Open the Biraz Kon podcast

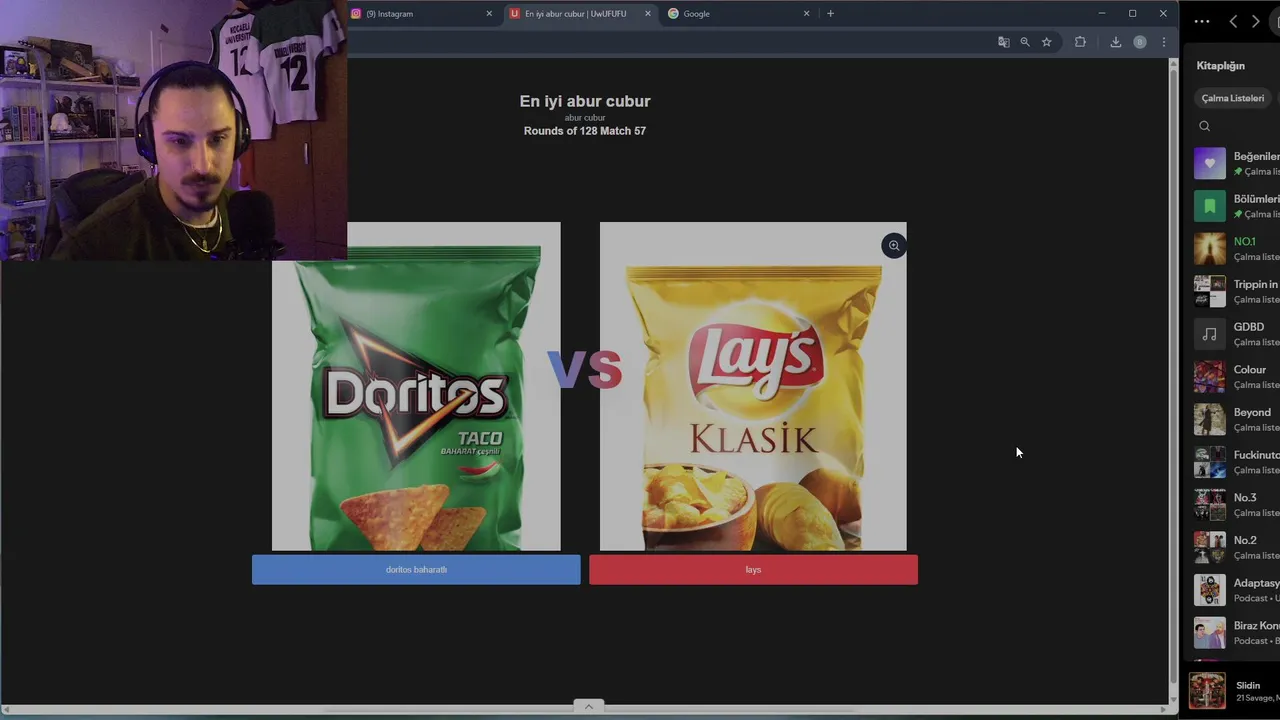click(1237, 632)
